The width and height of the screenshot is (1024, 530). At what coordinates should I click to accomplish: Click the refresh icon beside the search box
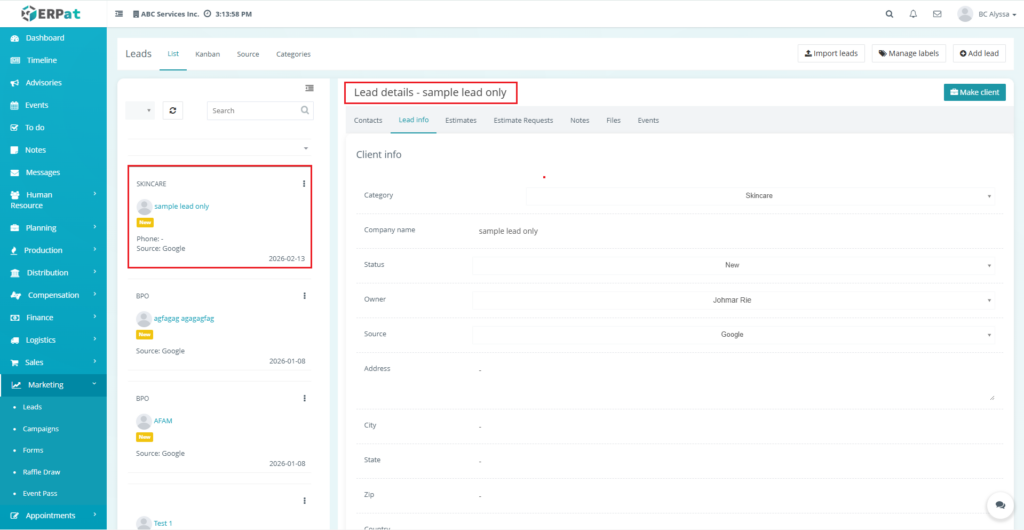[174, 110]
